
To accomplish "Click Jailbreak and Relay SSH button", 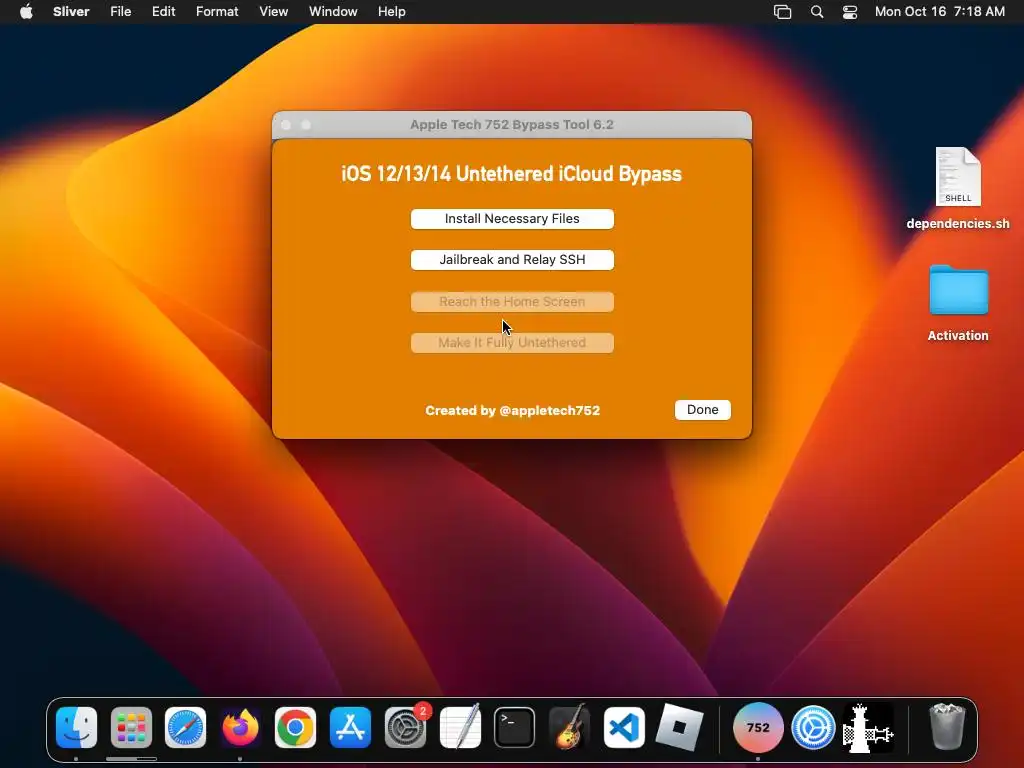I will point(512,260).
